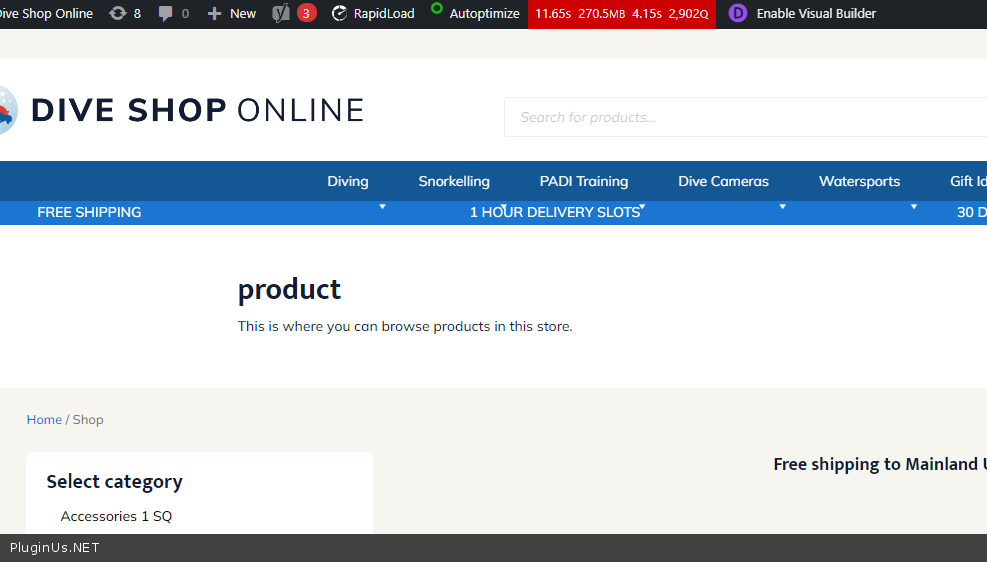Screen dimensions: 987x562
Task: Open Query Monitor red performance stats
Action: tap(621, 14)
